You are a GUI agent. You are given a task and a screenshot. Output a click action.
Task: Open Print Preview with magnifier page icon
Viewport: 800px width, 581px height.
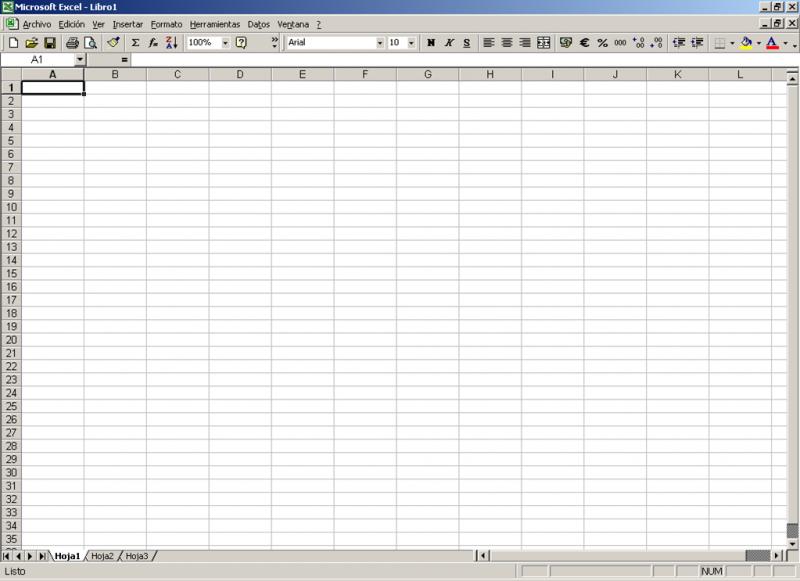[90, 43]
